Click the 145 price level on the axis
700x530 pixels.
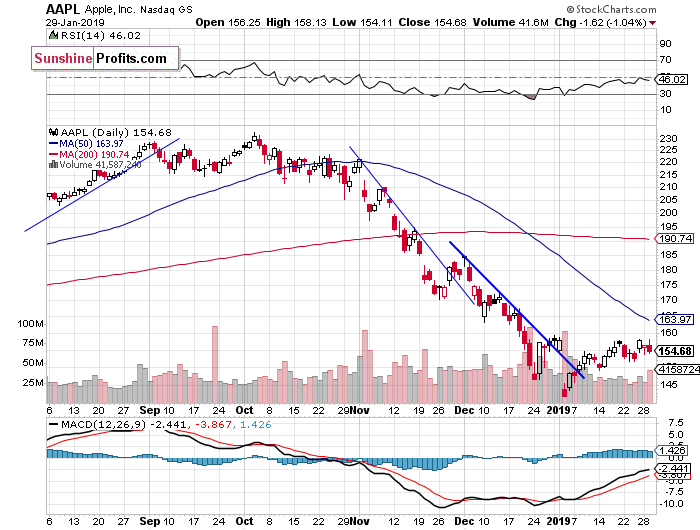point(668,384)
